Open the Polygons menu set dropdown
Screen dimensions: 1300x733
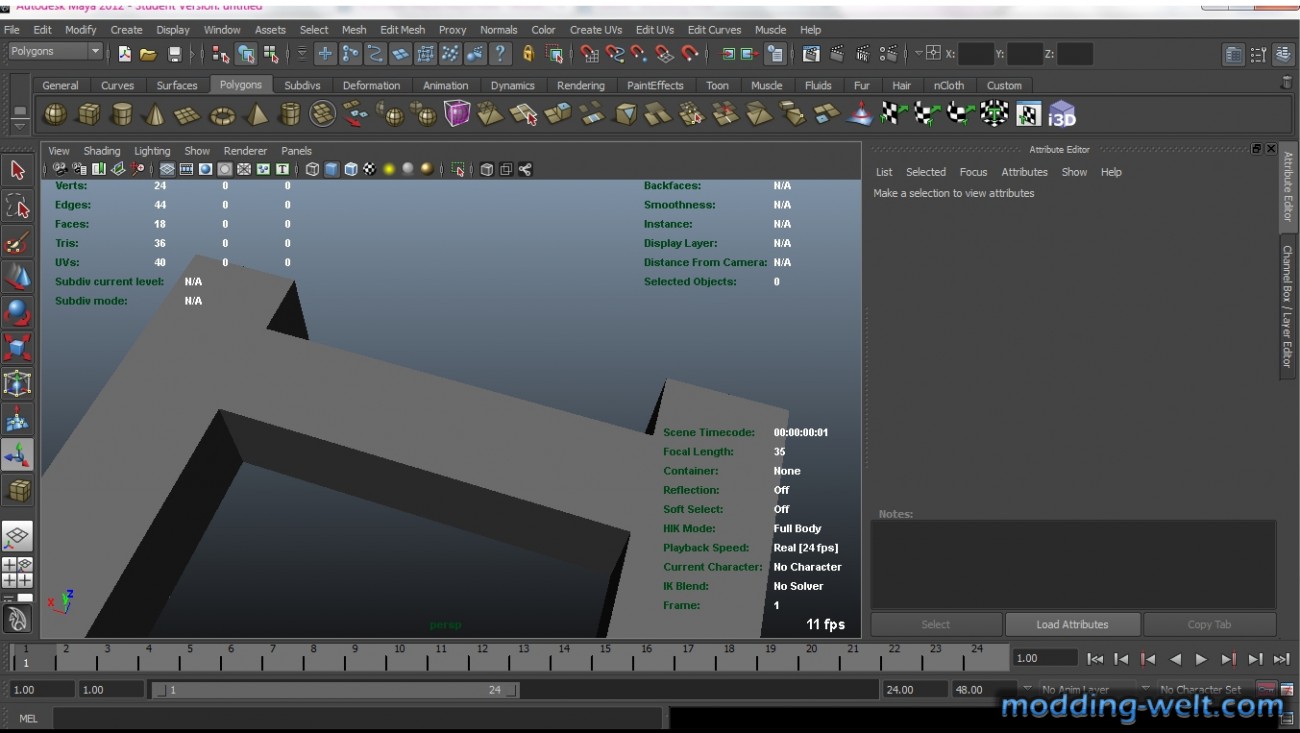point(55,52)
